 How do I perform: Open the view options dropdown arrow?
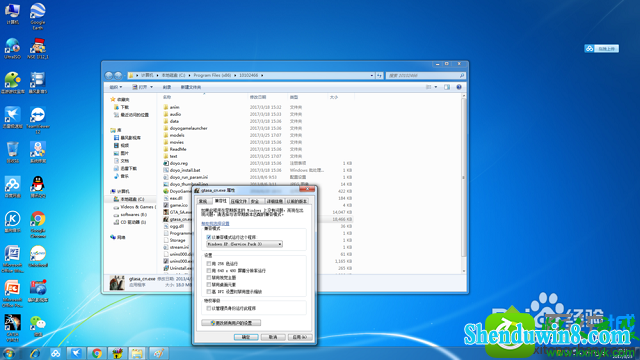point(436,87)
